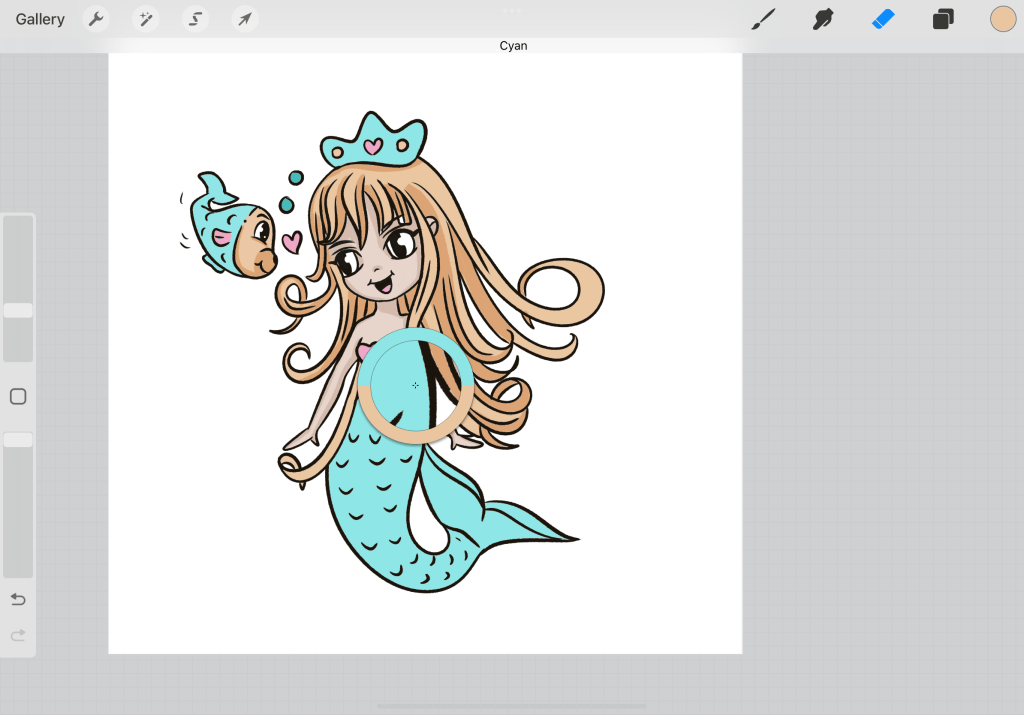This screenshot has width=1024, height=715.
Task: Click the brush size slider handle
Action: pos(18,311)
